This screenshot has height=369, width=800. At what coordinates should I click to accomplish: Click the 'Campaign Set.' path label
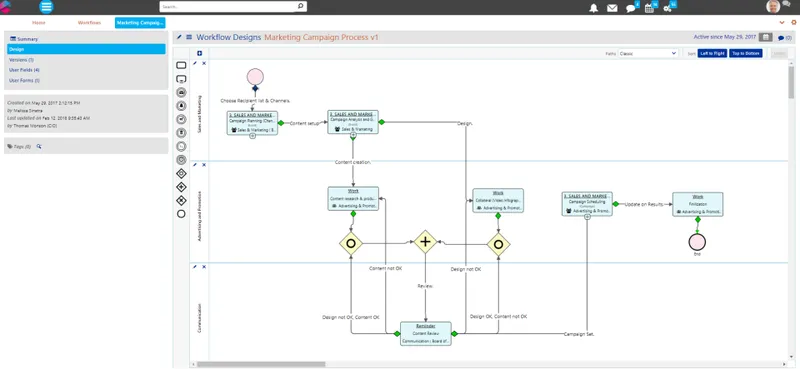click(580, 334)
